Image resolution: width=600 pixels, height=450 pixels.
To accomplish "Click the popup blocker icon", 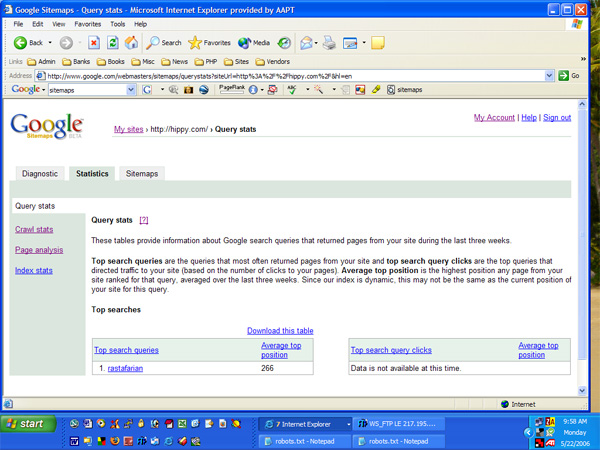I will click(x=272, y=90).
